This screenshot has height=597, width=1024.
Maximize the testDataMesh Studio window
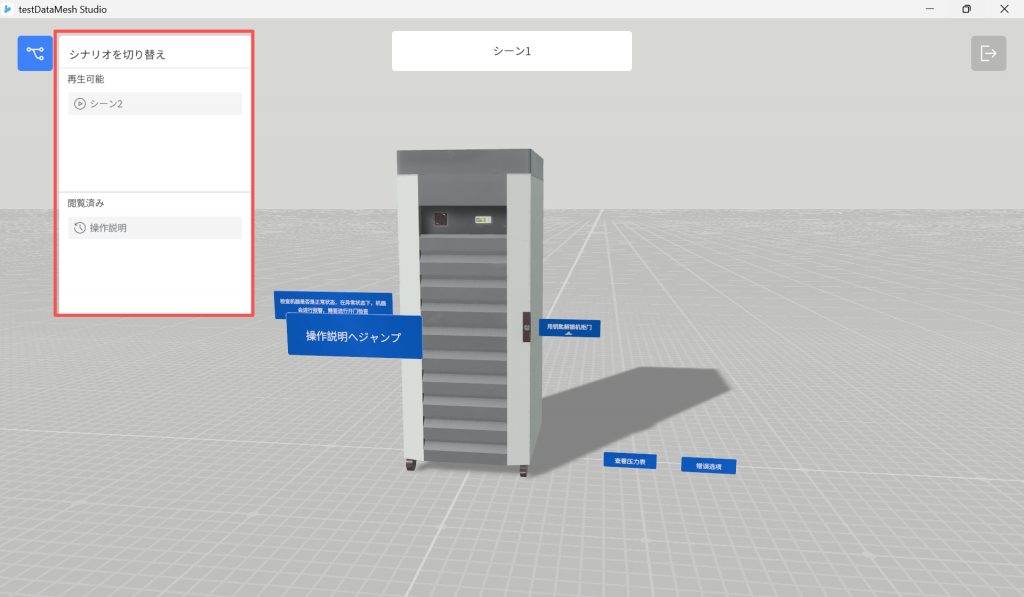coord(966,9)
